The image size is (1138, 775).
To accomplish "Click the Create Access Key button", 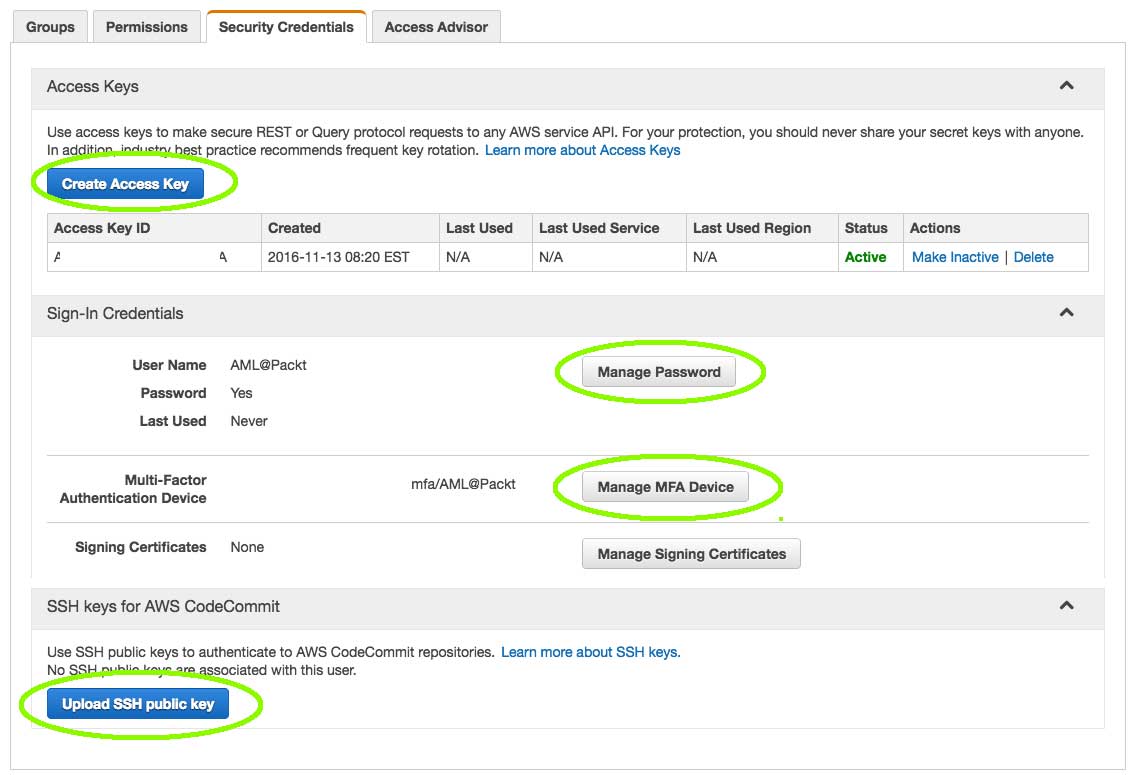I will (x=125, y=184).
